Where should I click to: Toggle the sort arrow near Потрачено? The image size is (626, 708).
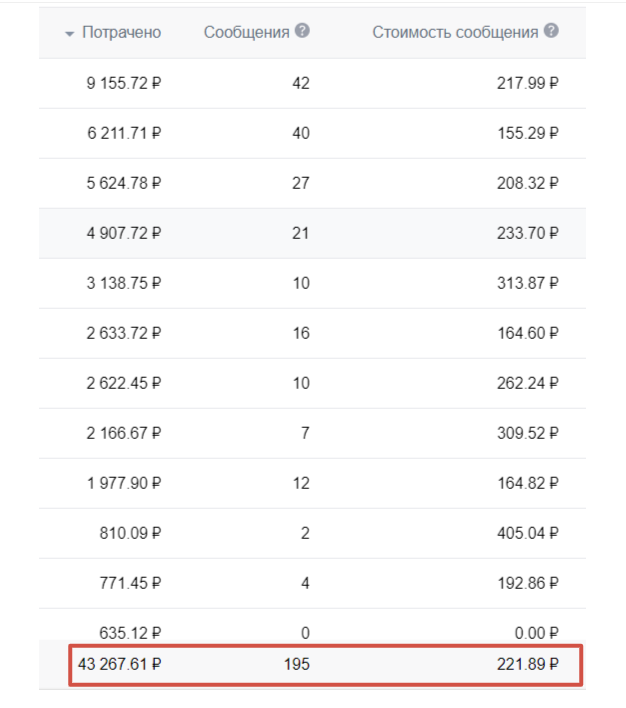[x=69, y=34]
